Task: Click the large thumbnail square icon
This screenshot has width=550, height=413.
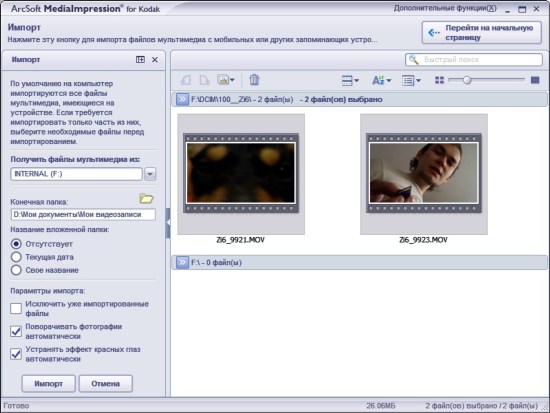Action: pos(535,80)
